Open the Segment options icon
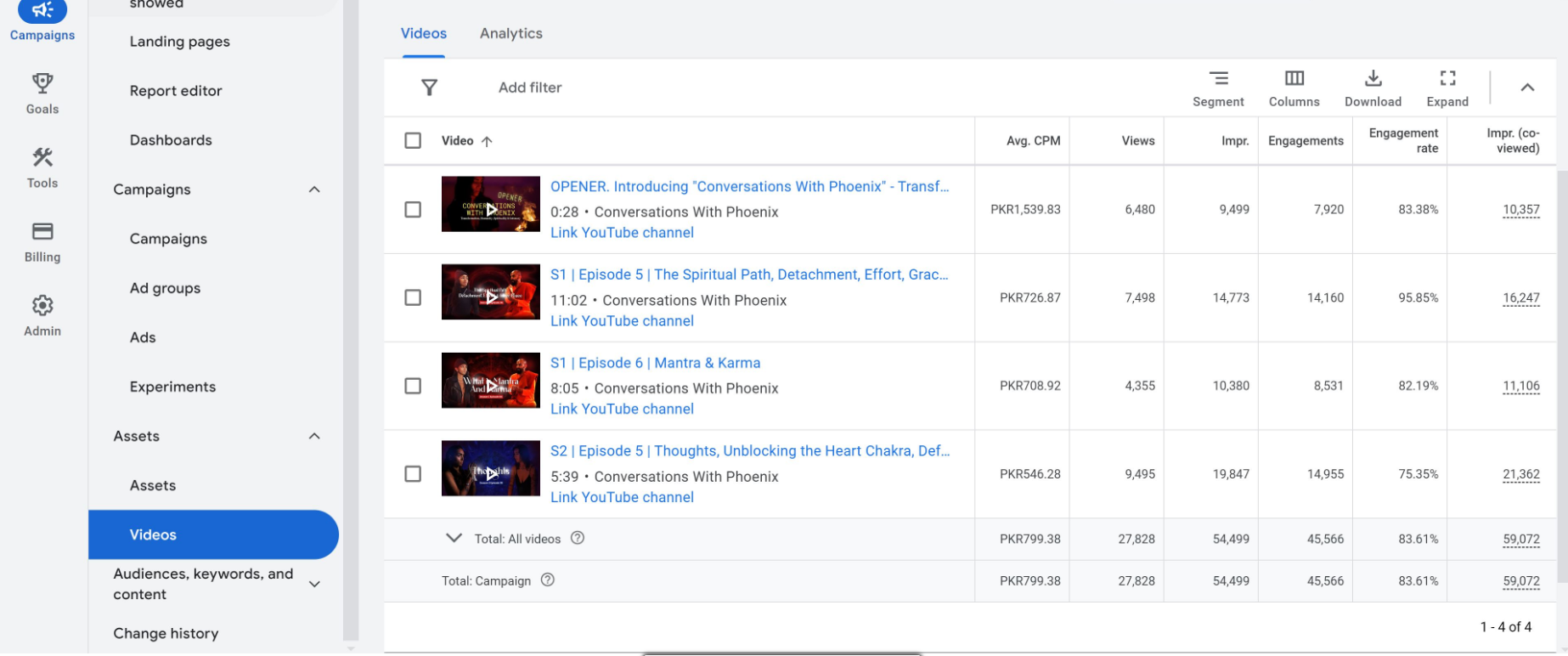 click(x=1218, y=79)
